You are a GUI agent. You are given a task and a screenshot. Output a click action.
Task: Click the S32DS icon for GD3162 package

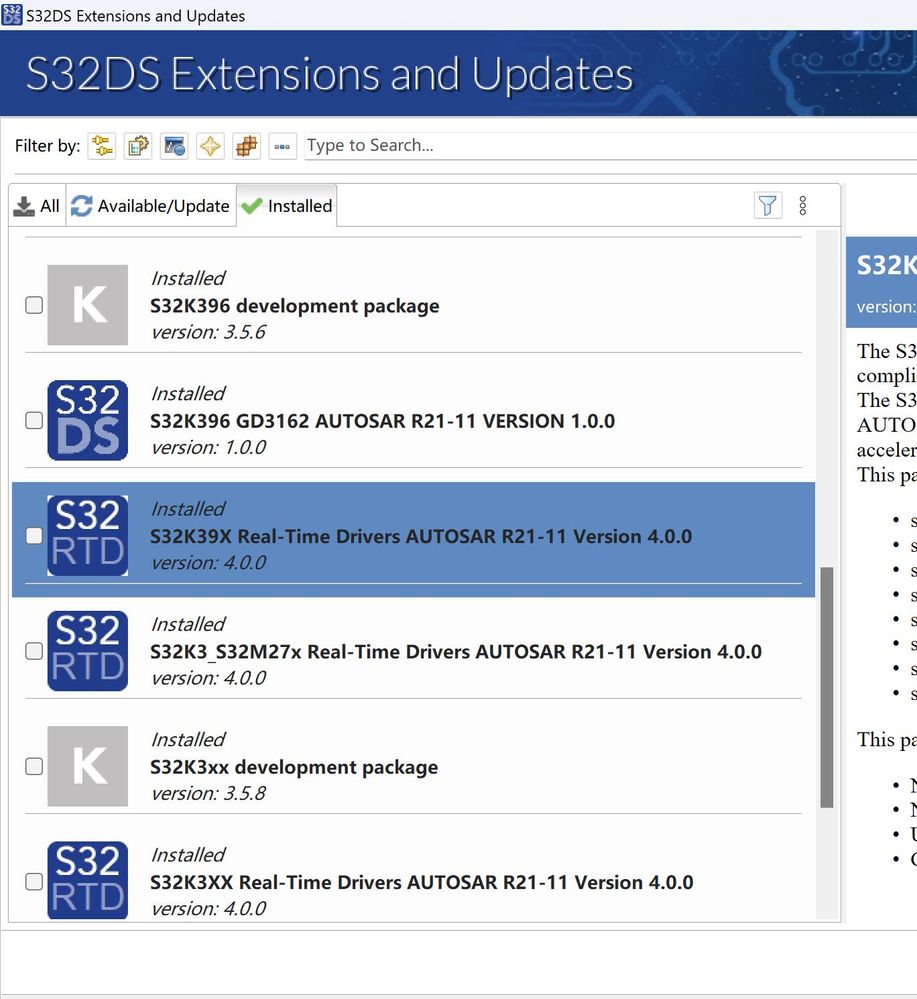(87, 420)
